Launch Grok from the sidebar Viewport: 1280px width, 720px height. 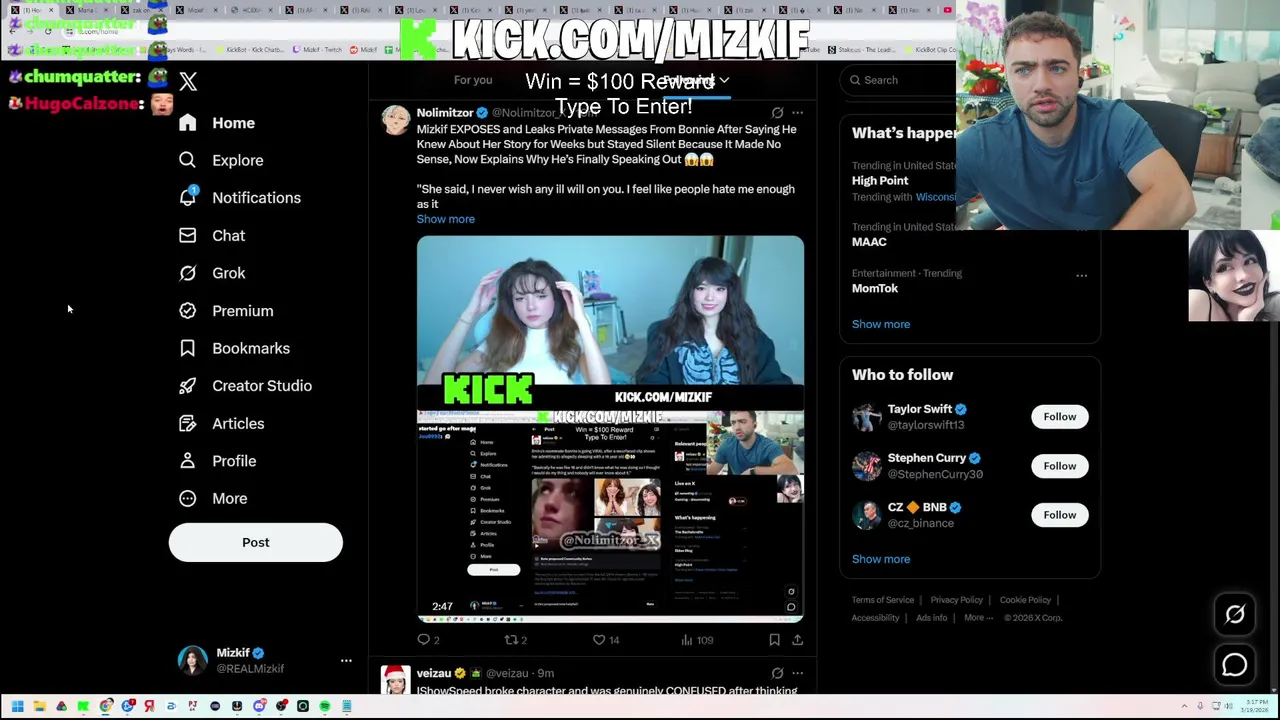coord(212,273)
